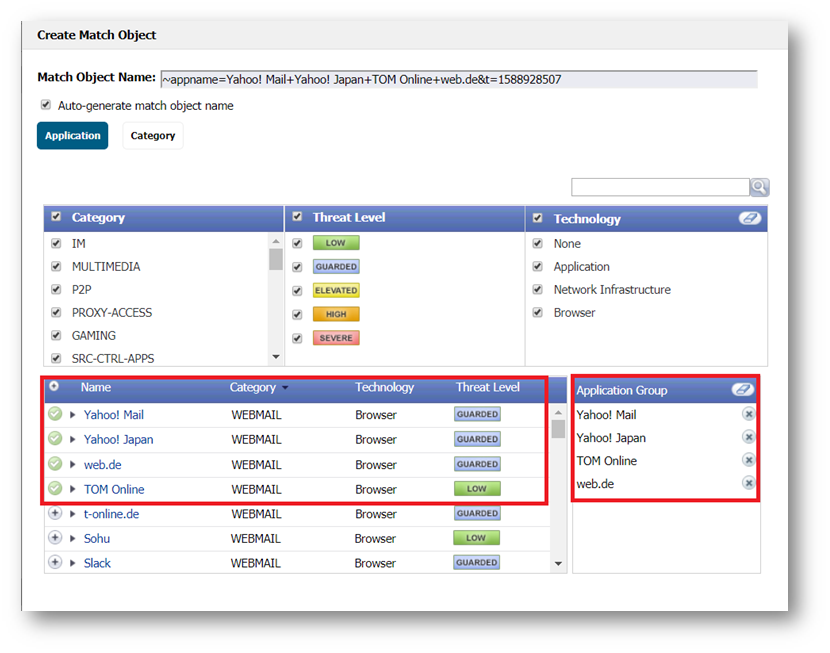This screenshot has width=830, height=653.
Task: Remove Yahoo! Mail from Application Group
Action: (x=748, y=415)
